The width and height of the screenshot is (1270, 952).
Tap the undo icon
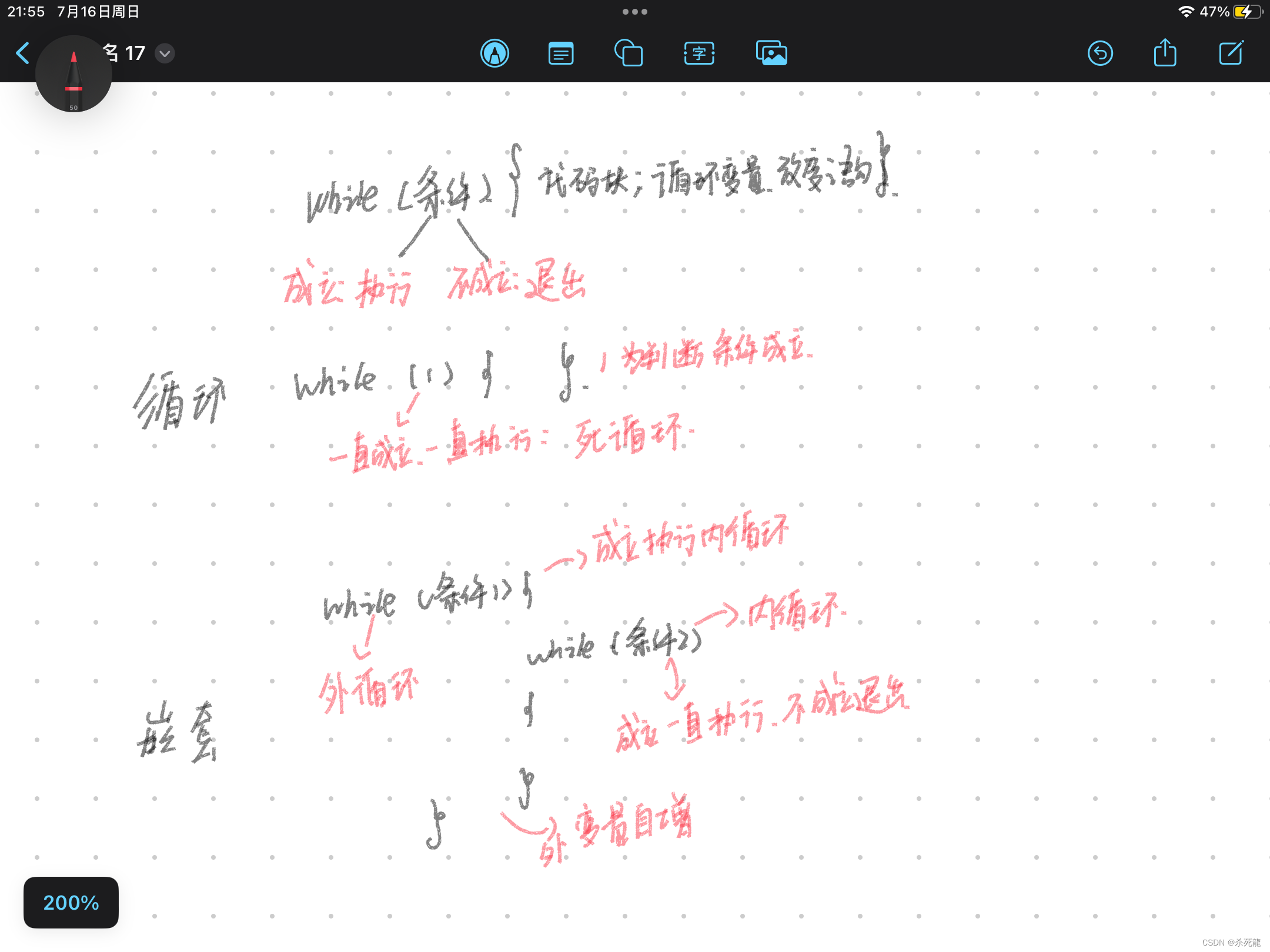[x=1100, y=53]
